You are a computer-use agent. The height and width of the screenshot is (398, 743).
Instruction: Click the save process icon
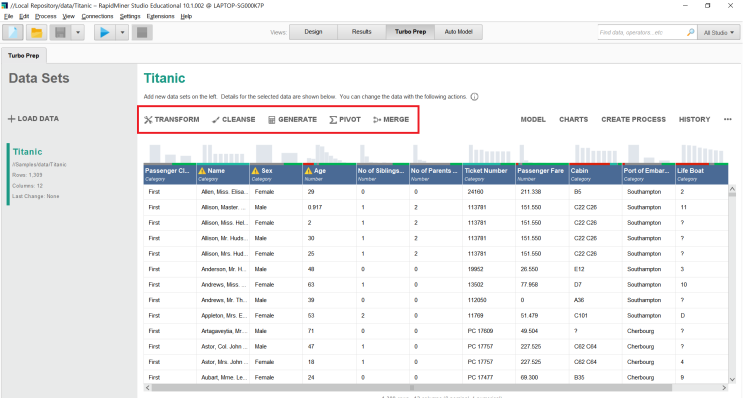coord(60,33)
